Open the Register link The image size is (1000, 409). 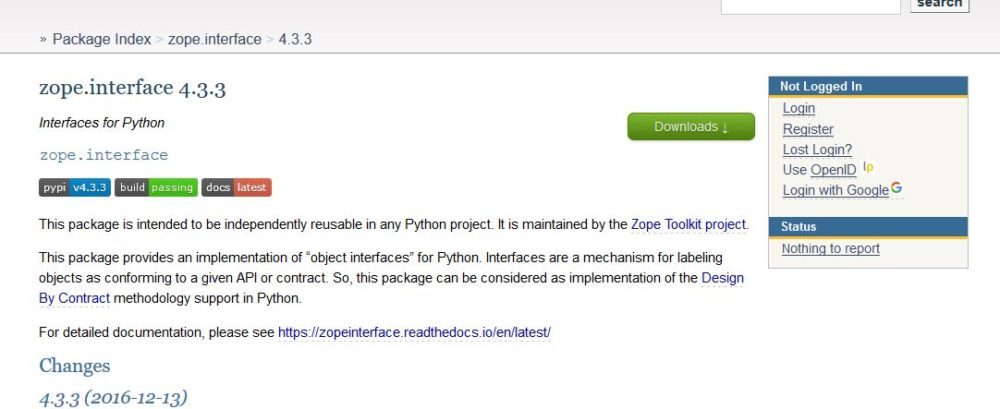tap(807, 129)
